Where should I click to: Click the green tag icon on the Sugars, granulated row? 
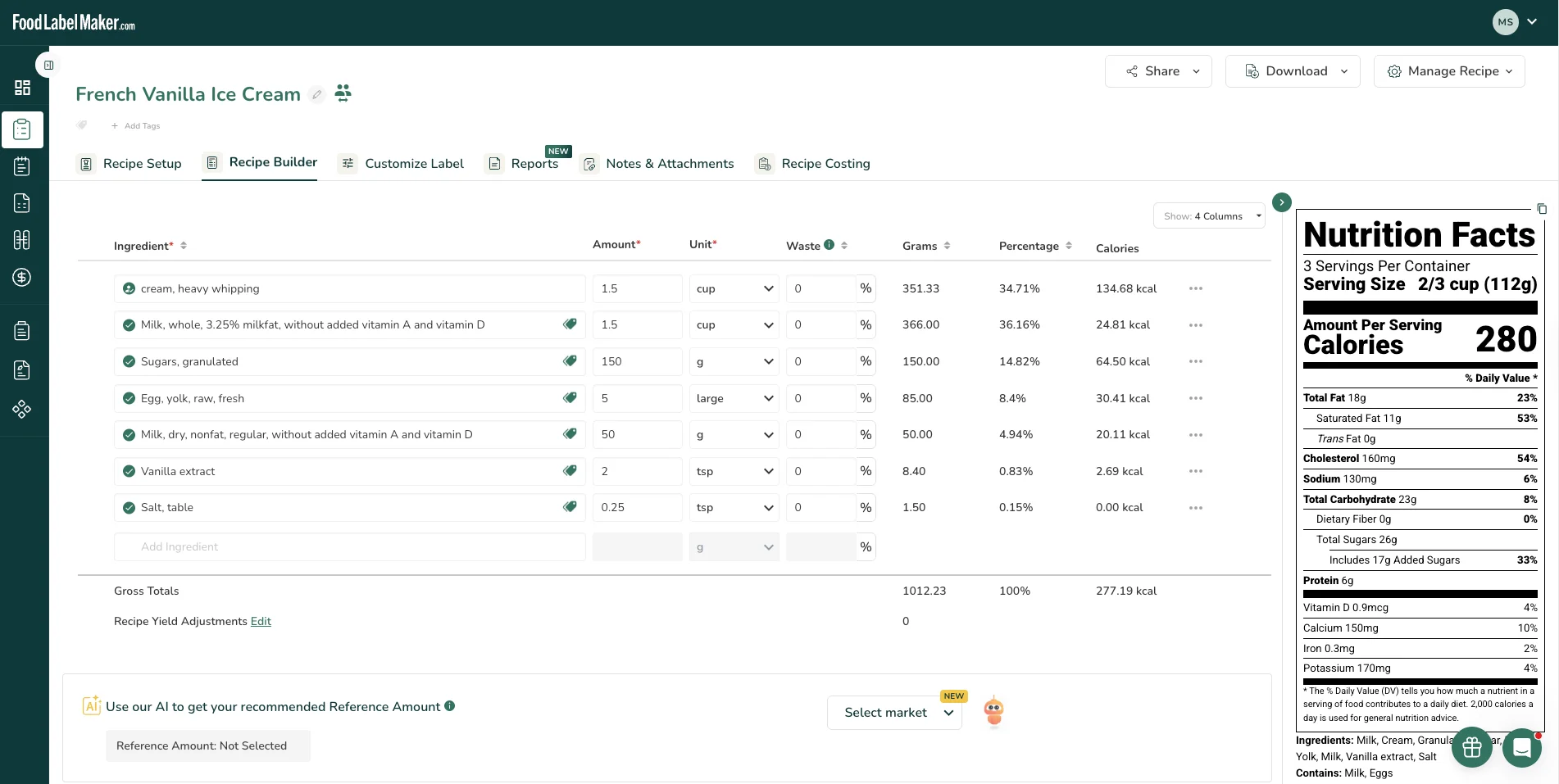570,361
